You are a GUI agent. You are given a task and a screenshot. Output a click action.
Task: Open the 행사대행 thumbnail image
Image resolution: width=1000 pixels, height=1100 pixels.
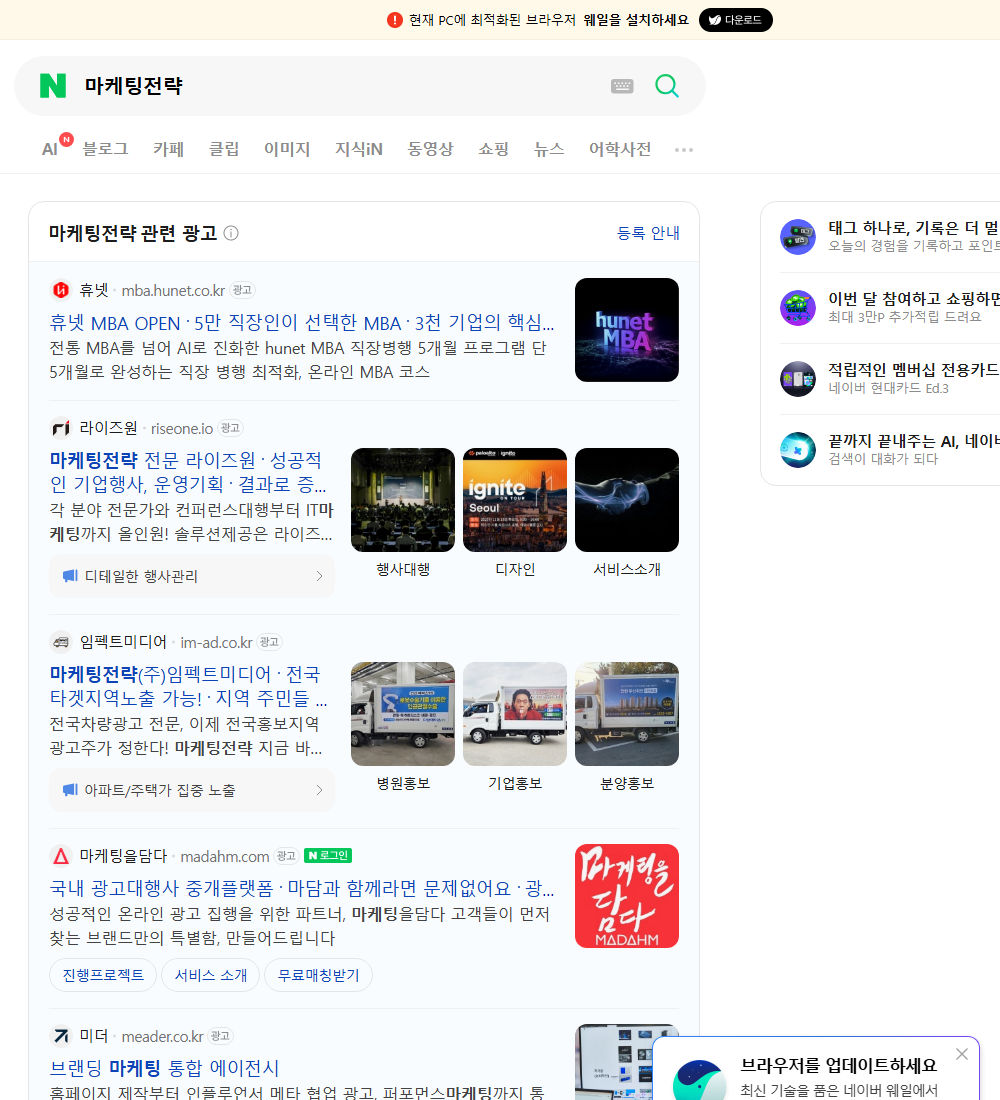pyautogui.click(x=403, y=500)
